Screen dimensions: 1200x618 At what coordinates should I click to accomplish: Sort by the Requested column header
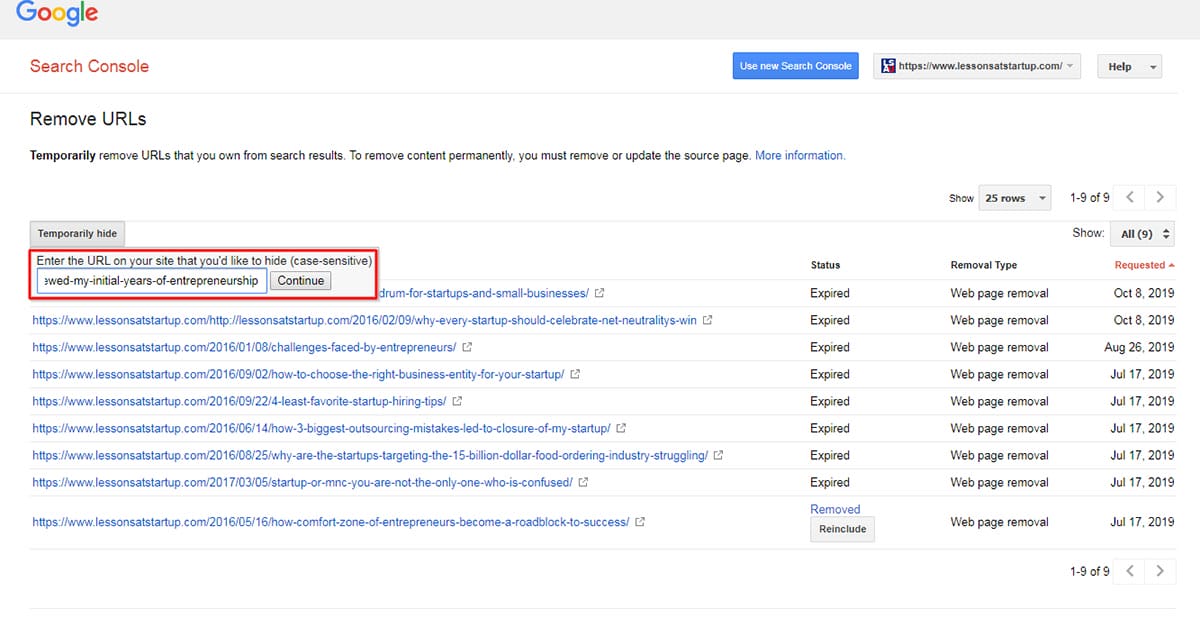coord(1143,265)
